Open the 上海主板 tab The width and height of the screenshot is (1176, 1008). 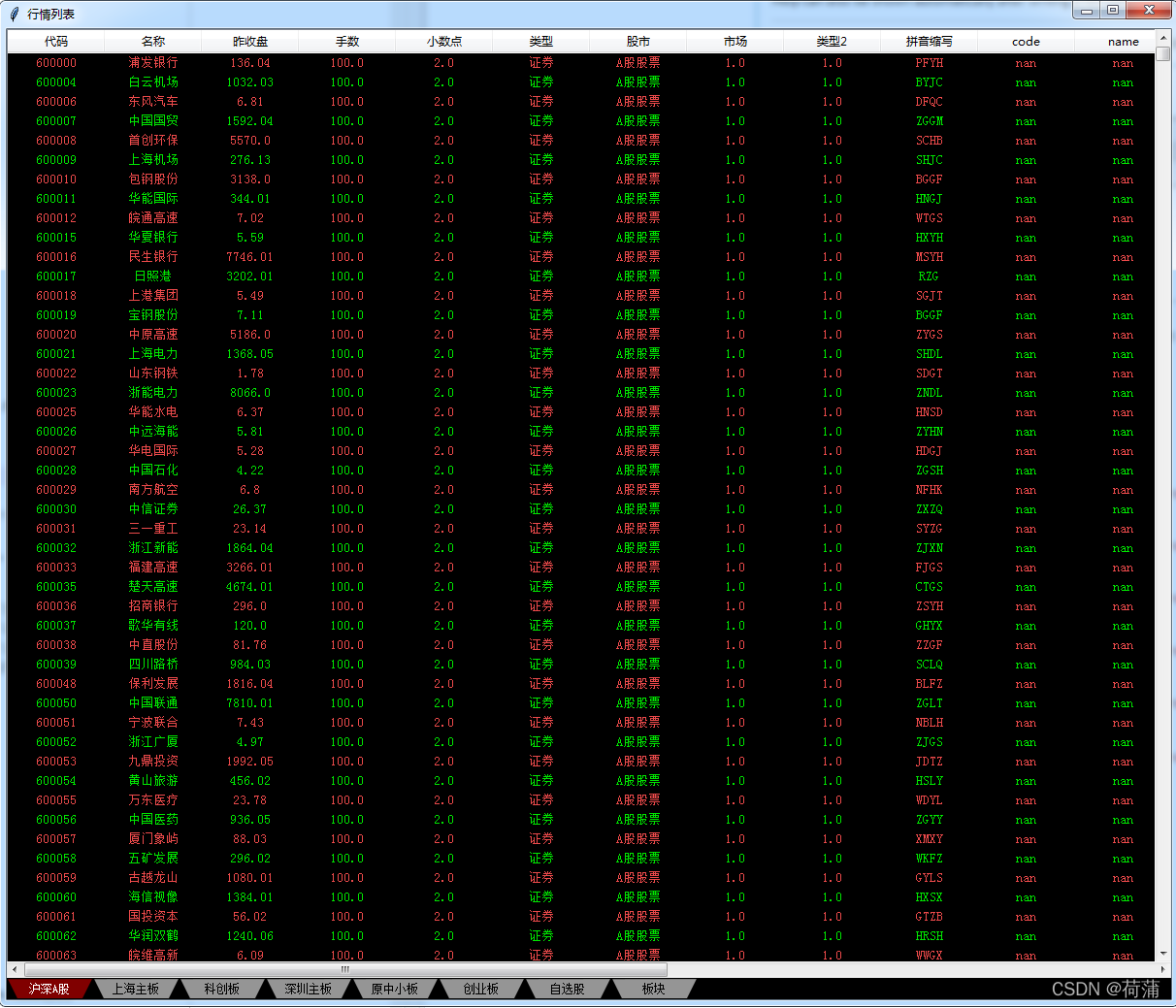[135, 989]
